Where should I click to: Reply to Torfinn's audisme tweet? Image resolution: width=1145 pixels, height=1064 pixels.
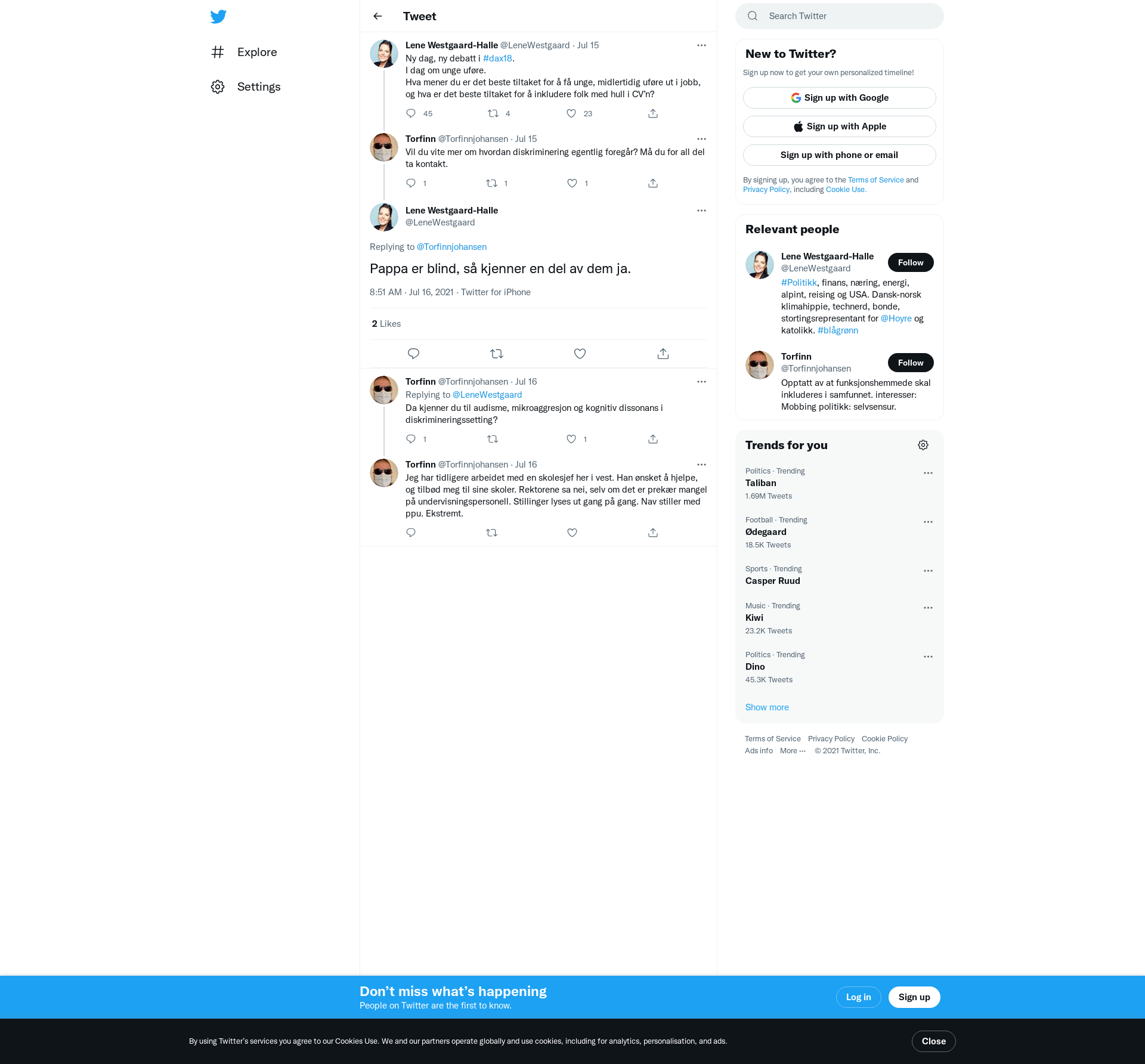pyautogui.click(x=411, y=439)
